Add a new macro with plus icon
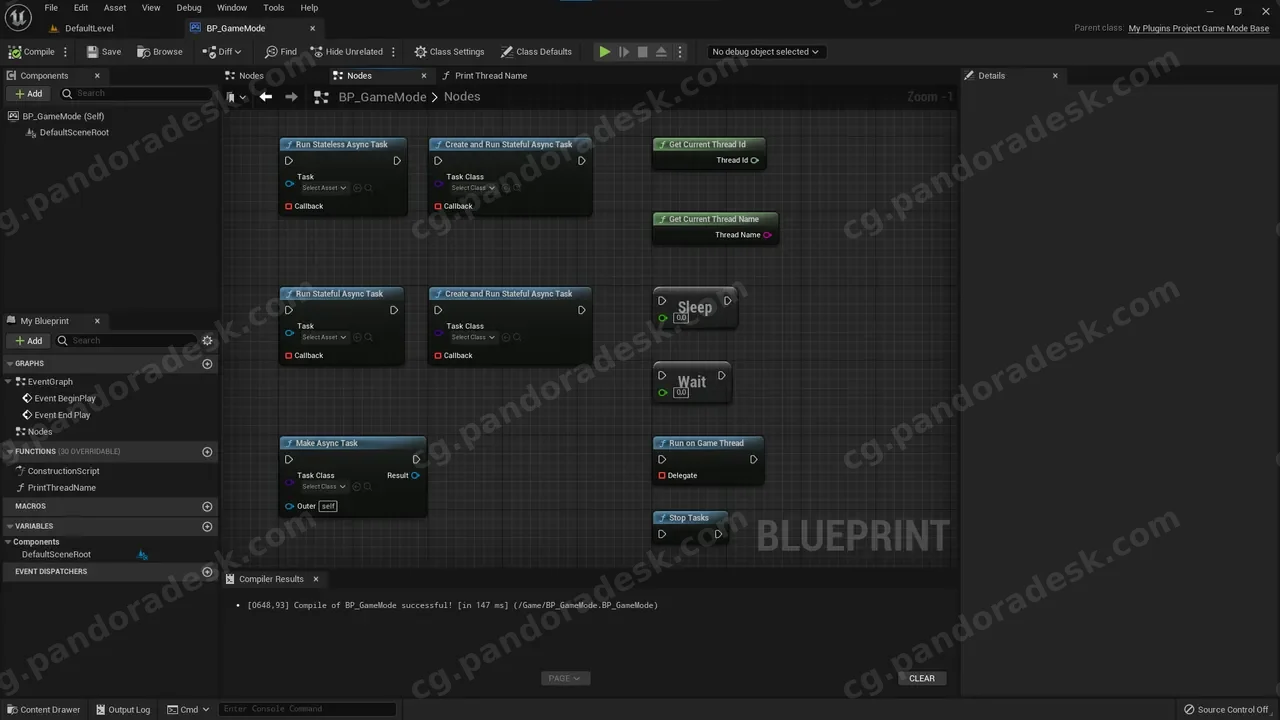Screen dimensions: 1280x720 click(207, 507)
